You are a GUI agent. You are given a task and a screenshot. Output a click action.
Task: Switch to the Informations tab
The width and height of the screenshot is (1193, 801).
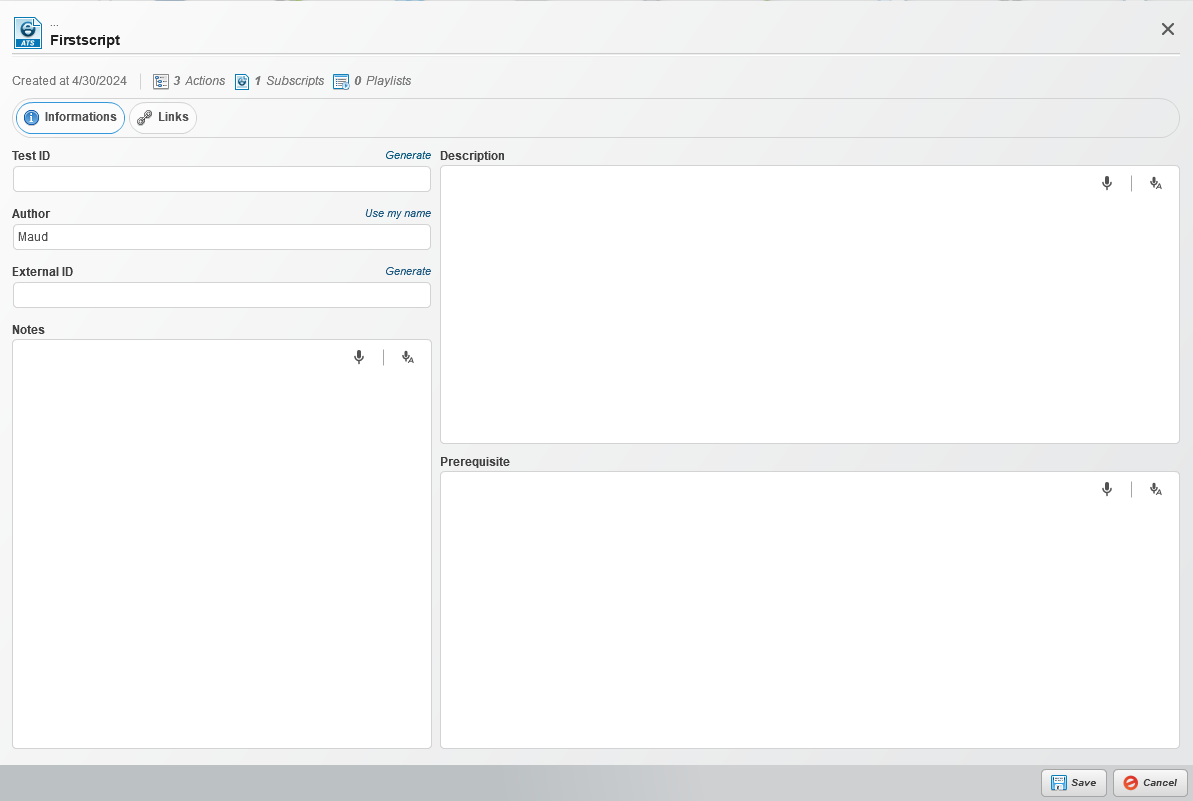pyautogui.click(x=70, y=118)
